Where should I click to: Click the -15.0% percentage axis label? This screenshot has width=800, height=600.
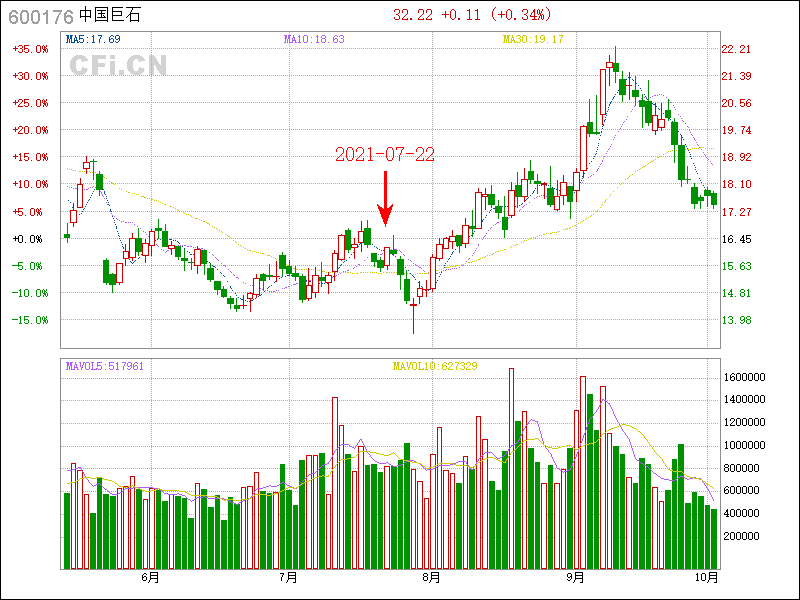point(31,320)
